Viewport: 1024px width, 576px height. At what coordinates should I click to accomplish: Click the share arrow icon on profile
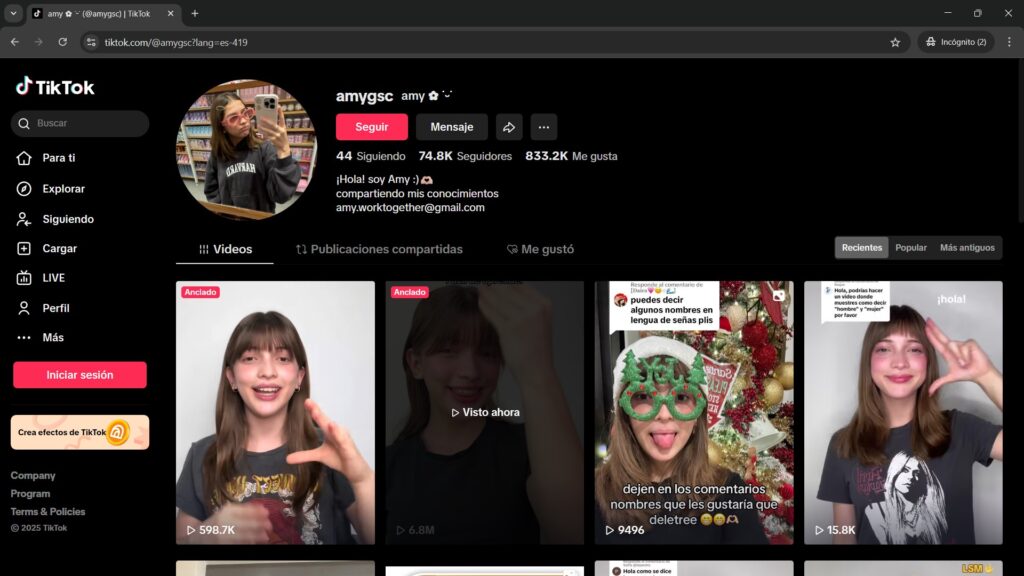(509, 127)
